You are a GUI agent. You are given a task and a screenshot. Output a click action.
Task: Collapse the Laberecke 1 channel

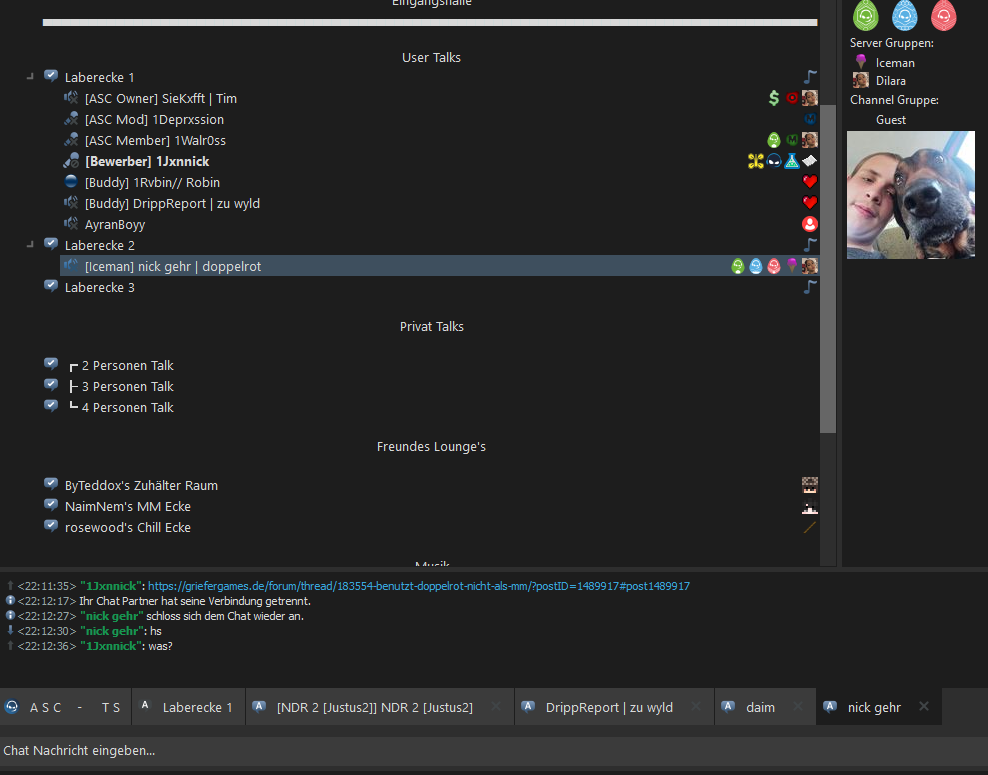(x=30, y=77)
